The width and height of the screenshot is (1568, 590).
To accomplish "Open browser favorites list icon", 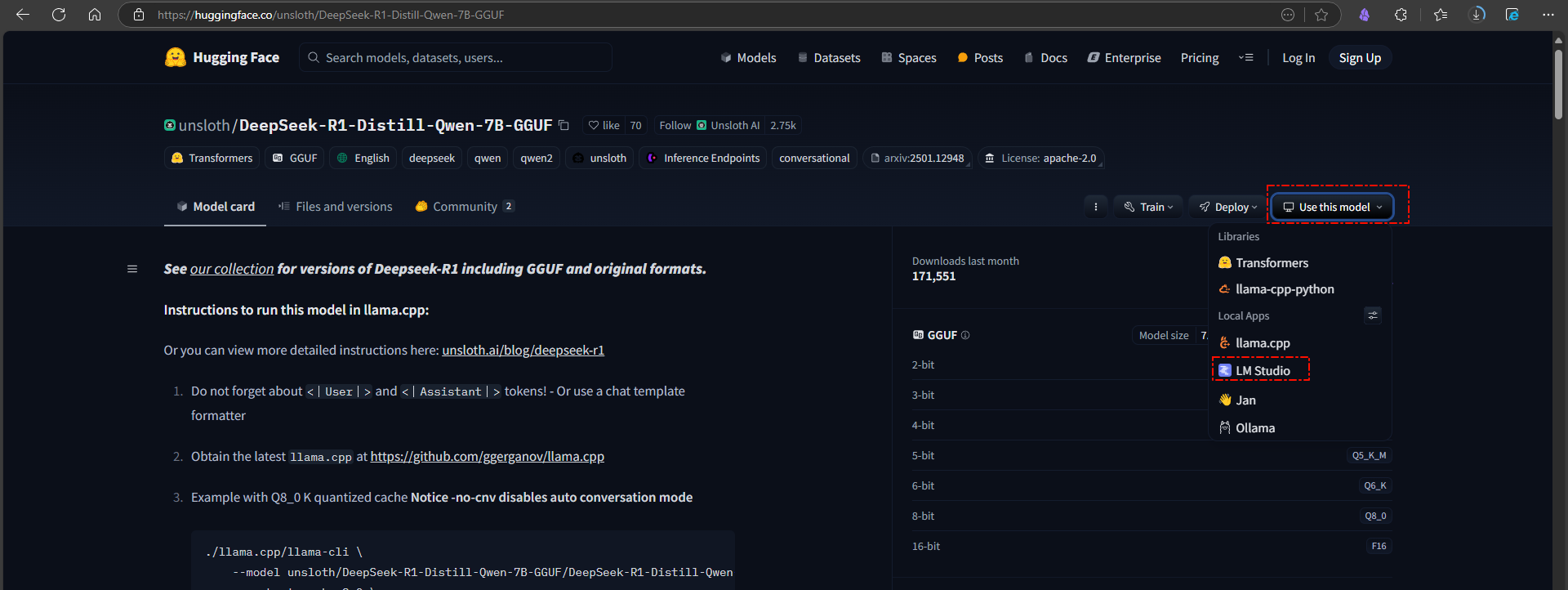I will click(1441, 15).
